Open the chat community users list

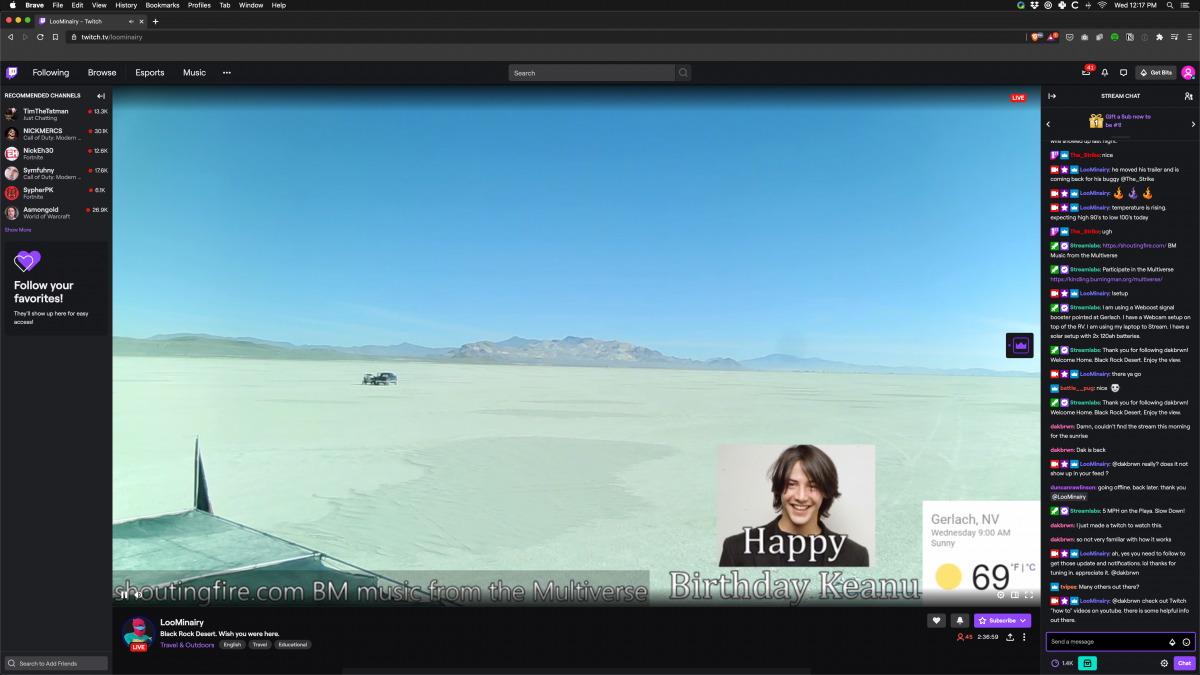pos(1188,96)
